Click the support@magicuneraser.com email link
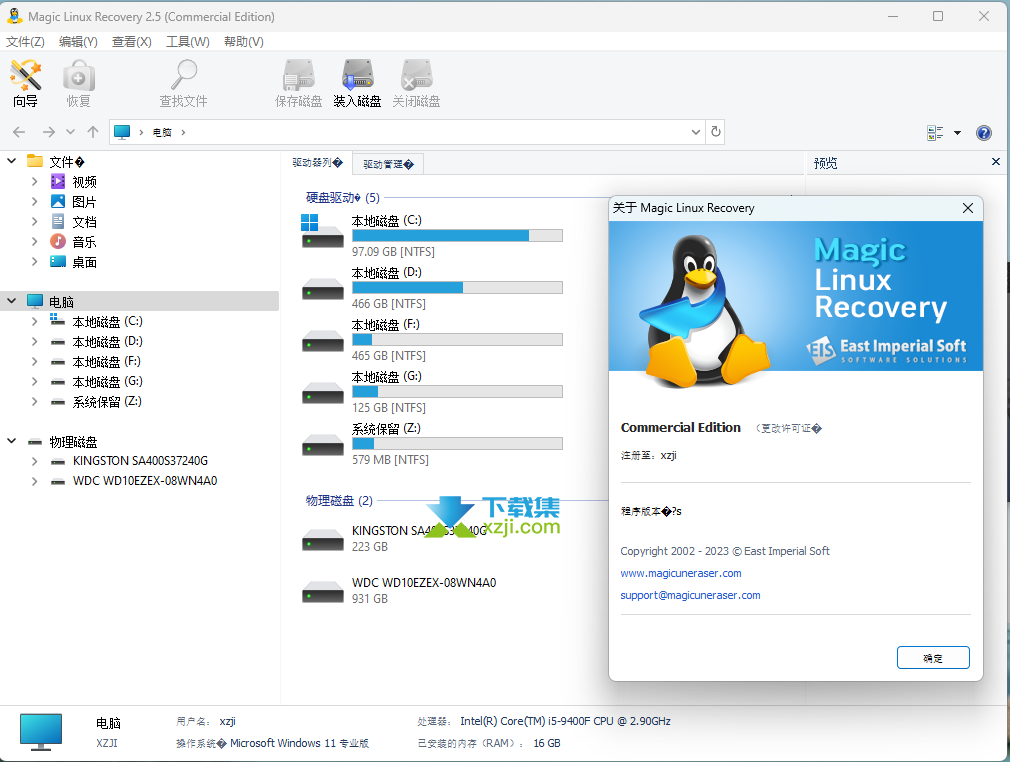Screen dimensions: 1010x762 point(691,595)
